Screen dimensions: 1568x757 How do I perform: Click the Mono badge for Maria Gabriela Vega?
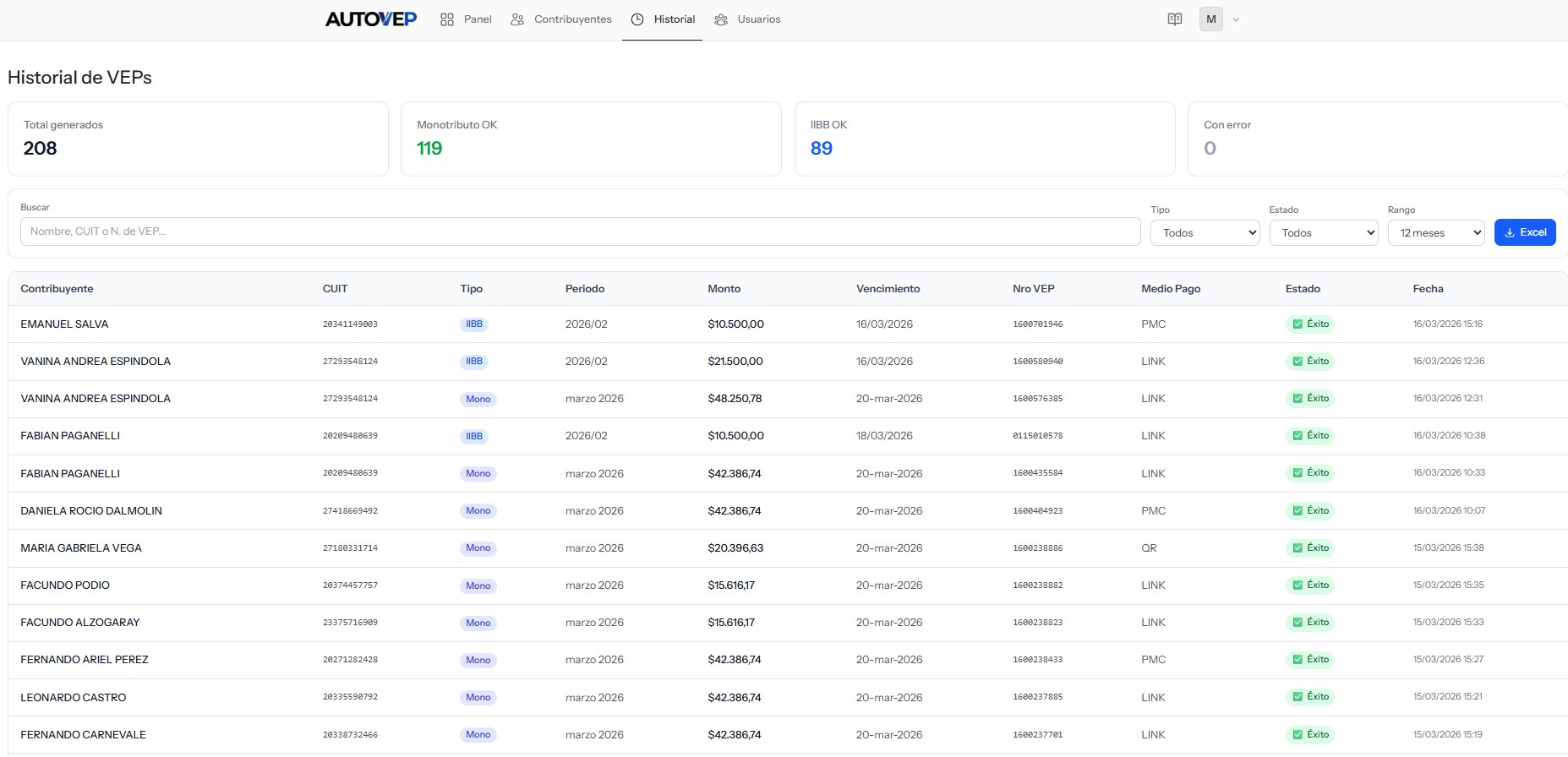click(478, 548)
